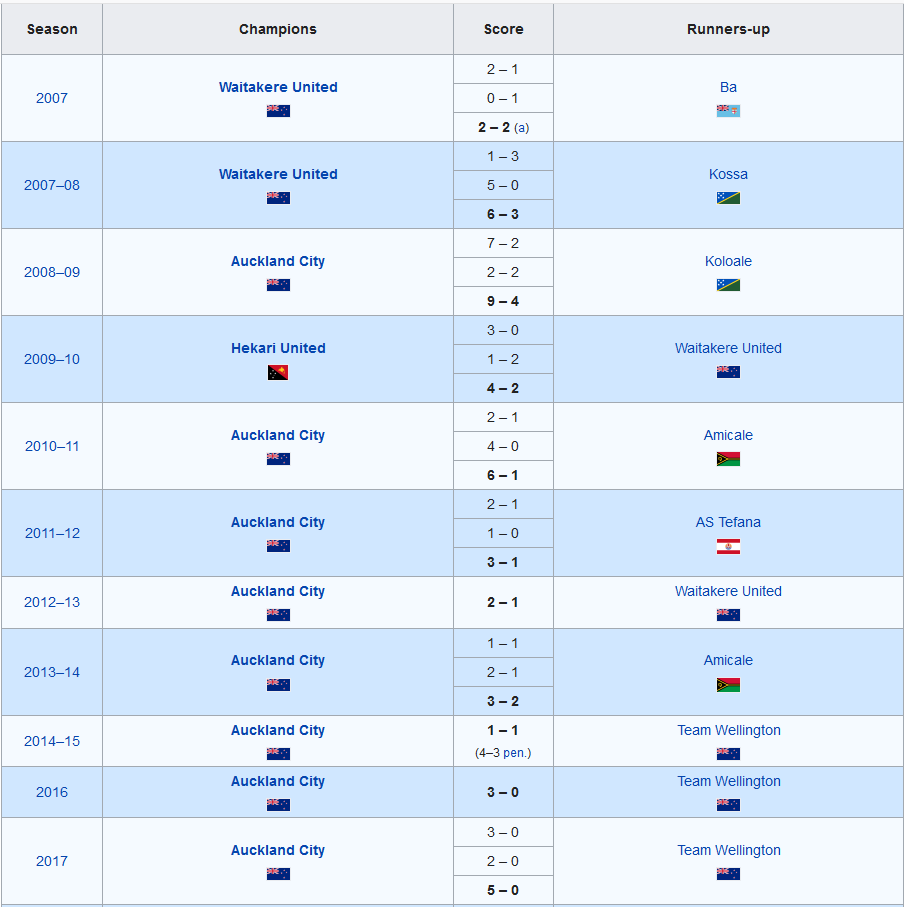Click Waitakere United runners-up in 2012–13 row

(x=728, y=591)
